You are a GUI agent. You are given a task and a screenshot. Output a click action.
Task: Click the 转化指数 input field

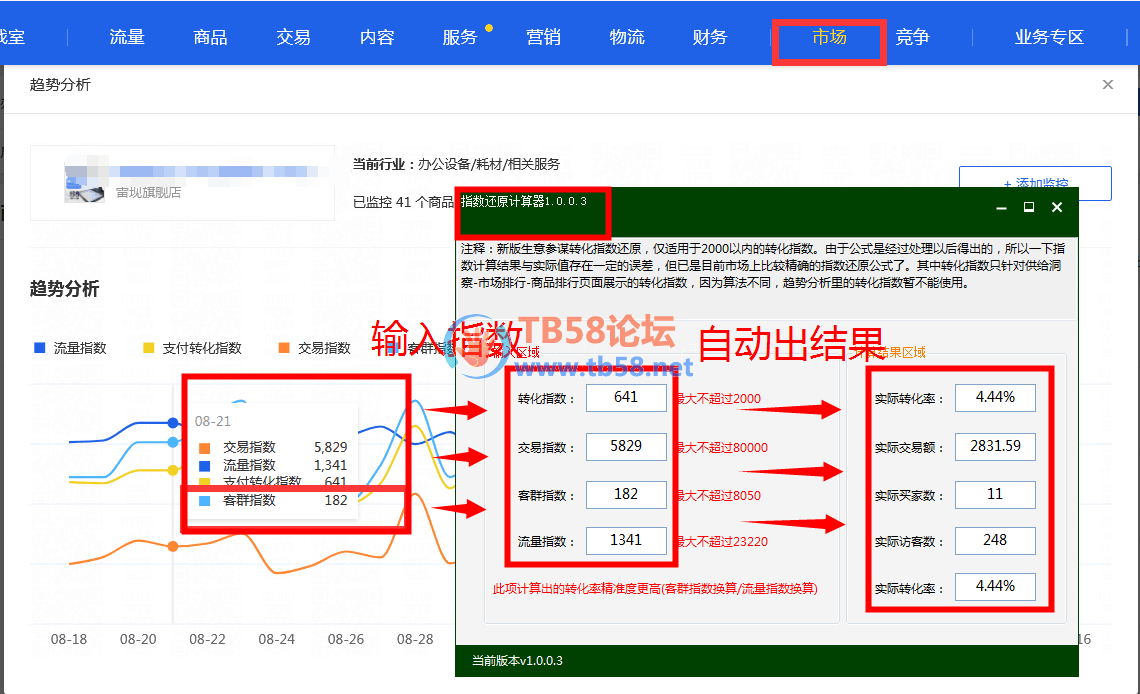(x=626, y=398)
